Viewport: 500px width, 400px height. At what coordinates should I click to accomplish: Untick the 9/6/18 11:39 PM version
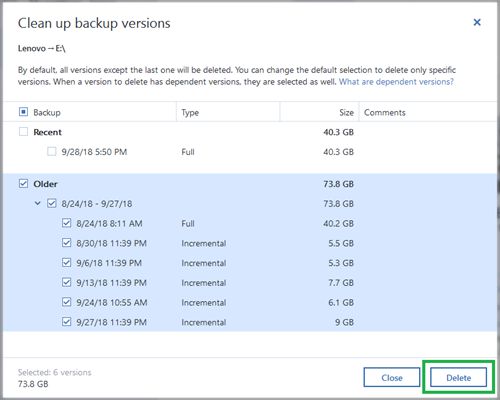[67, 262]
